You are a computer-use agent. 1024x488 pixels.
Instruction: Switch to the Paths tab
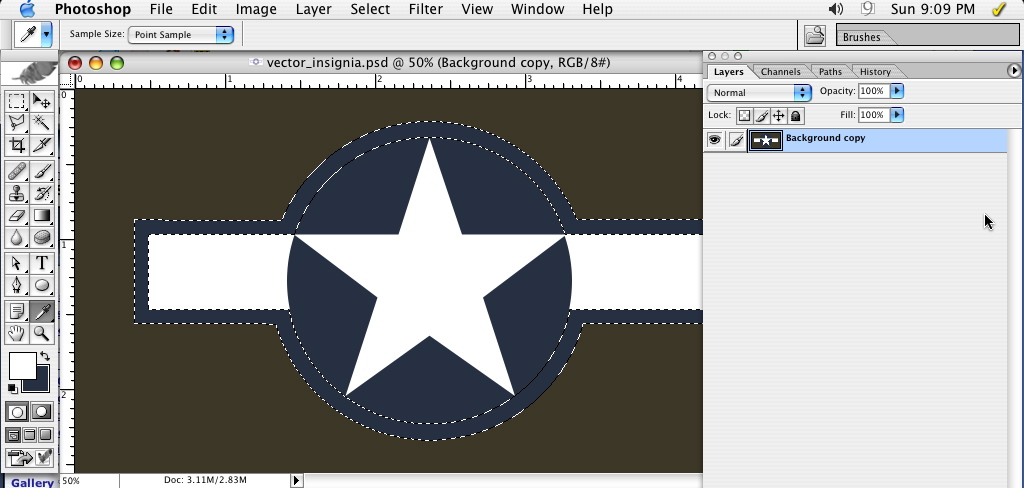point(830,72)
